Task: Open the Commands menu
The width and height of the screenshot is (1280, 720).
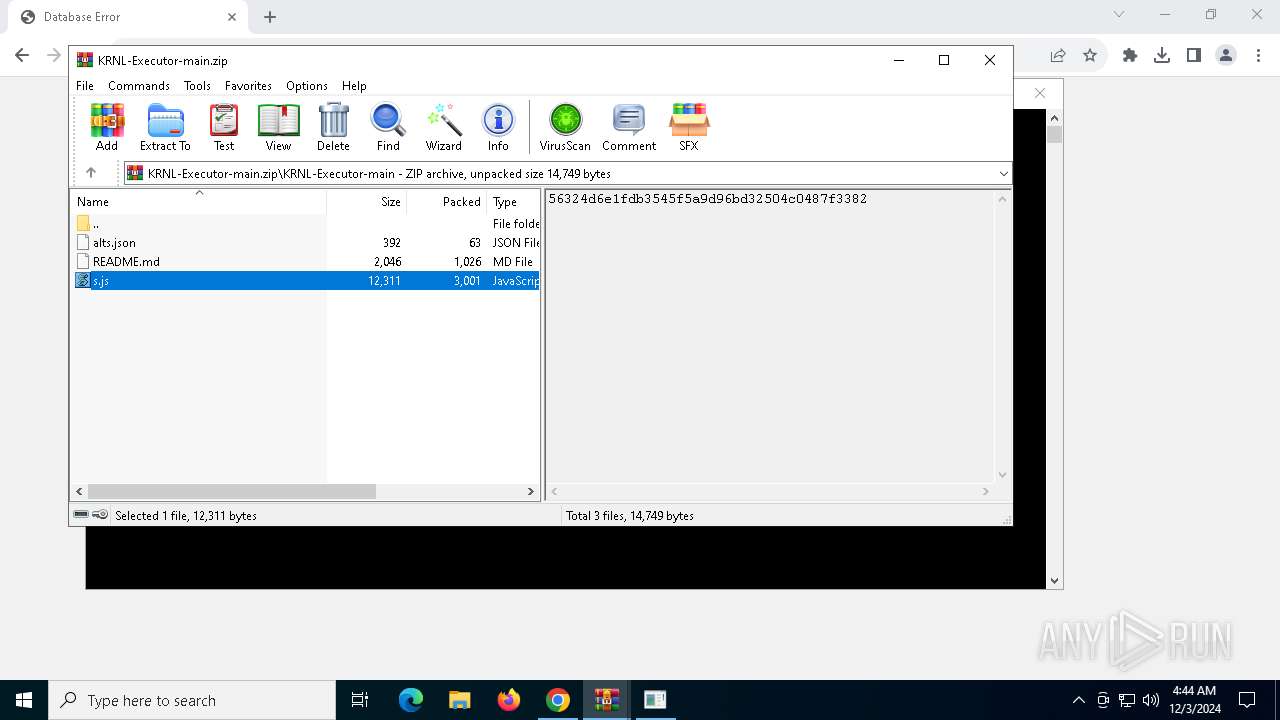Action: click(139, 86)
